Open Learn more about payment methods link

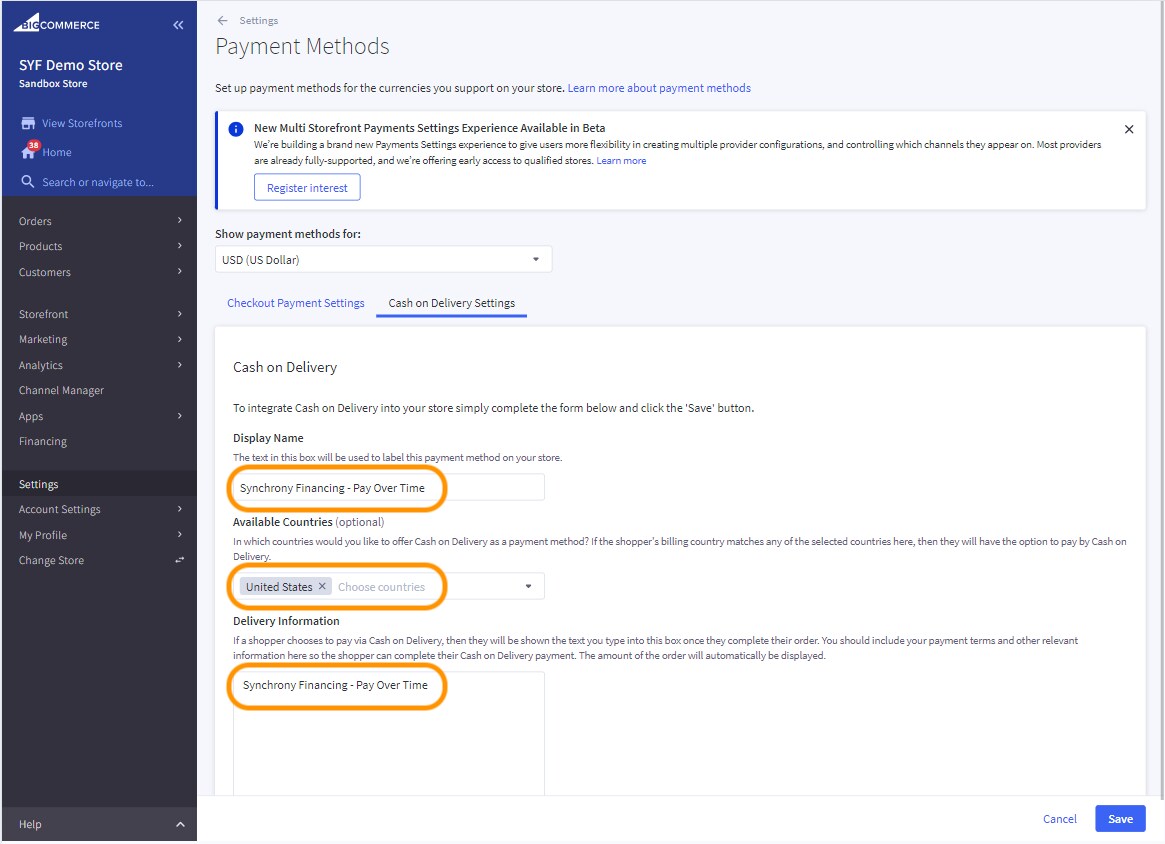pos(659,88)
